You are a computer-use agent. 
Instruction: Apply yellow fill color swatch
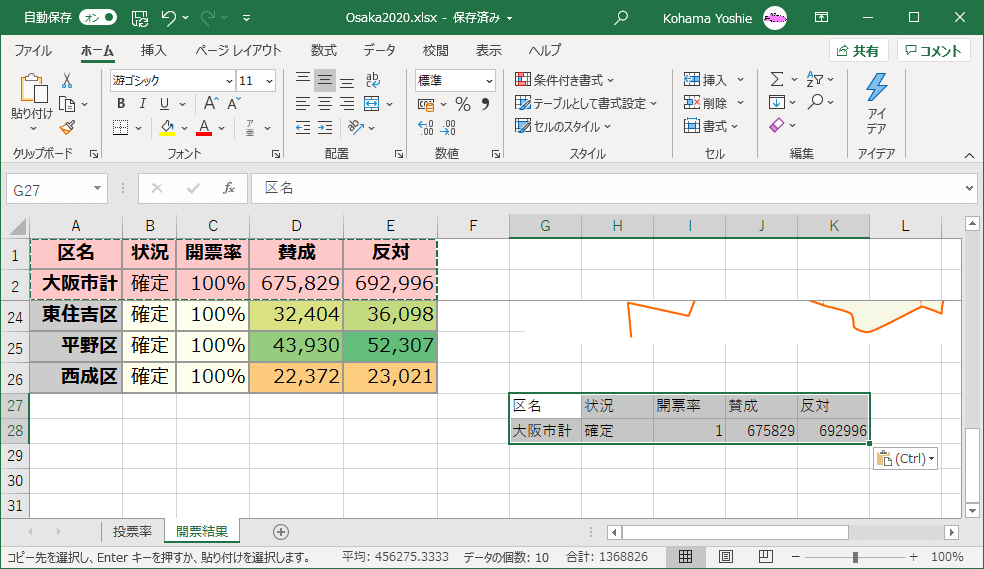click(x=167, y=128)
